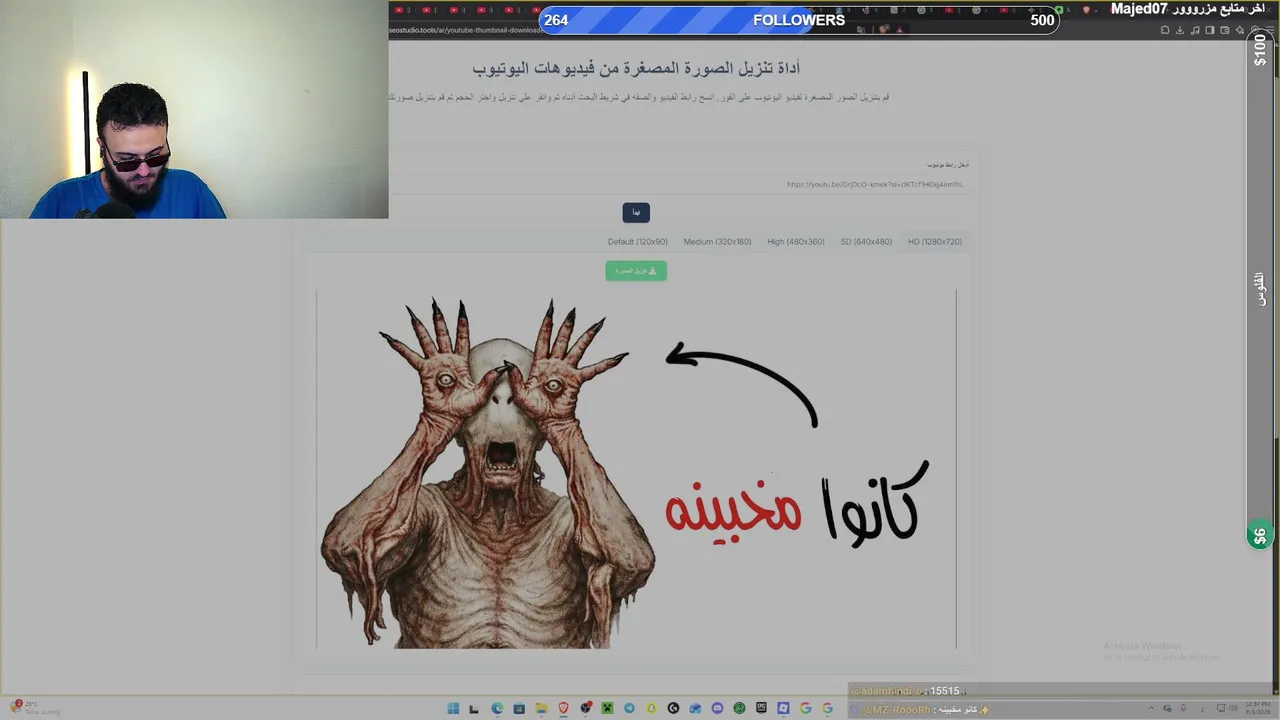1280x720 pixels.
Task: Toggle the browser sidebar panel icon
Action: click(x=1210, y=30)
